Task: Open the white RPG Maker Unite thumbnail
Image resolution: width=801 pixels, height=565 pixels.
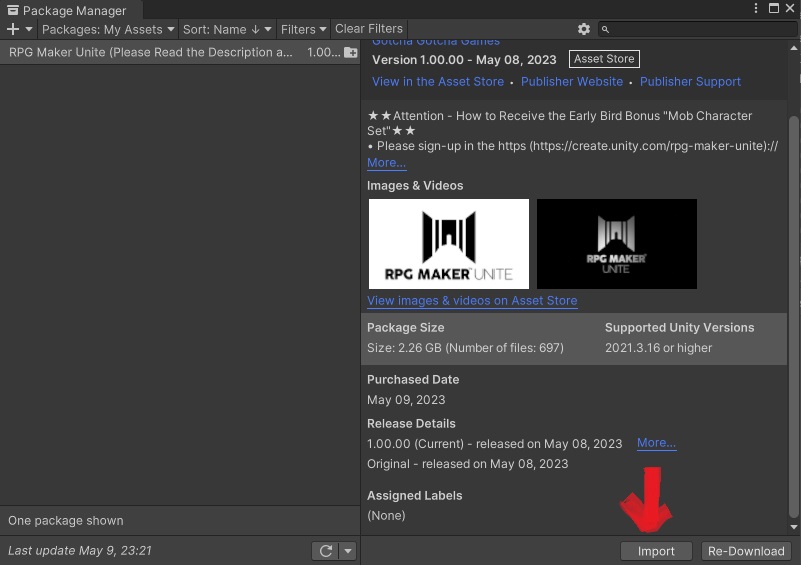Action: (x=449, y=244)
